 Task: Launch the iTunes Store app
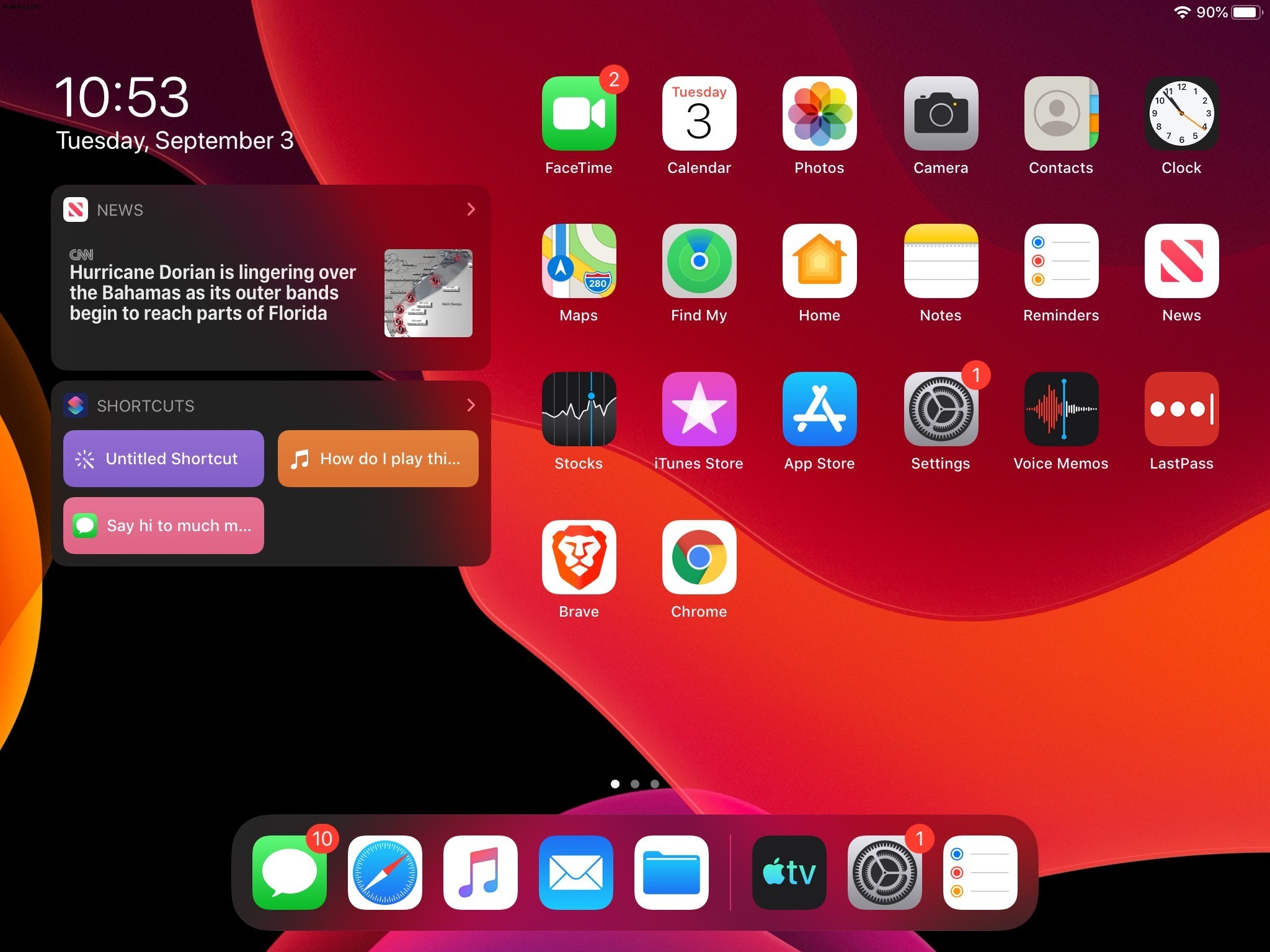click(x=699, y=409)
